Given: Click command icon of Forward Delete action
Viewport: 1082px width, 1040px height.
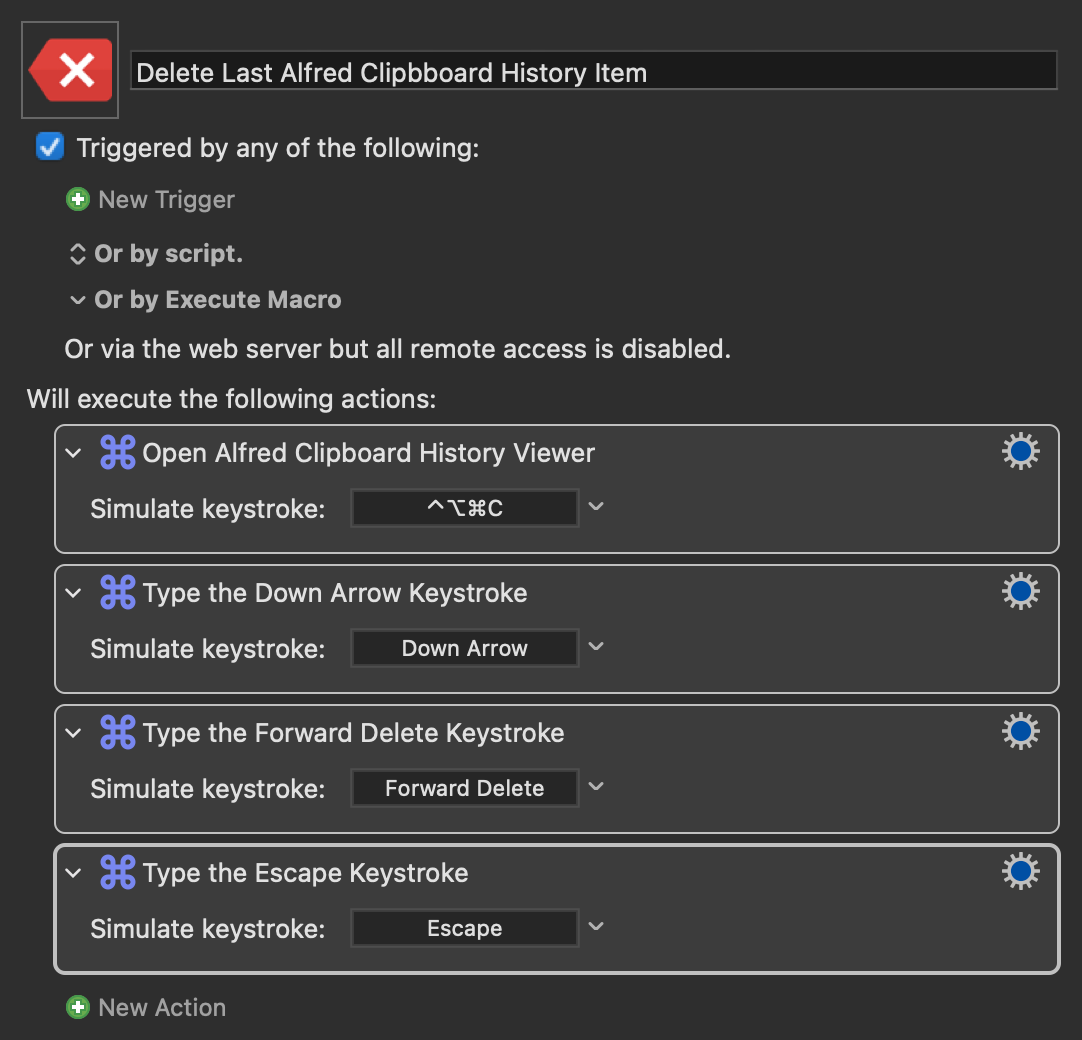Looking at the screenshot, I should pyautogui.click(x=117, y=732).
